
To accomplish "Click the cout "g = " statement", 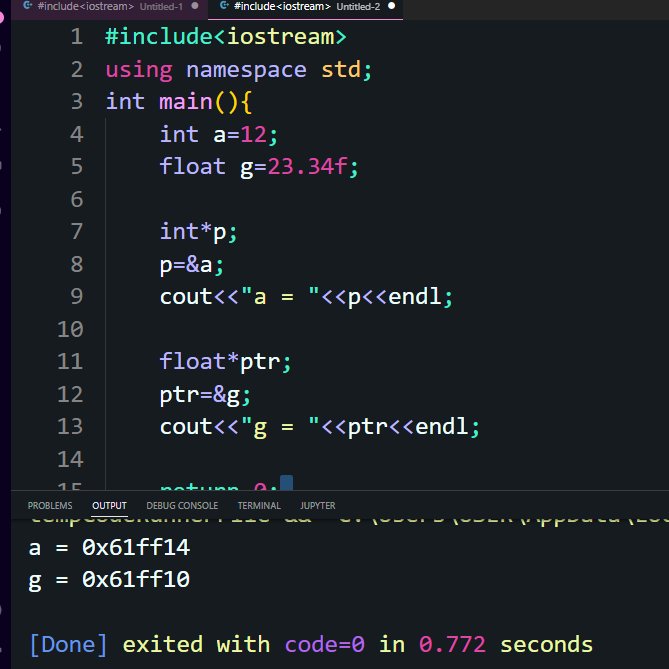I will tap(320, 427).
